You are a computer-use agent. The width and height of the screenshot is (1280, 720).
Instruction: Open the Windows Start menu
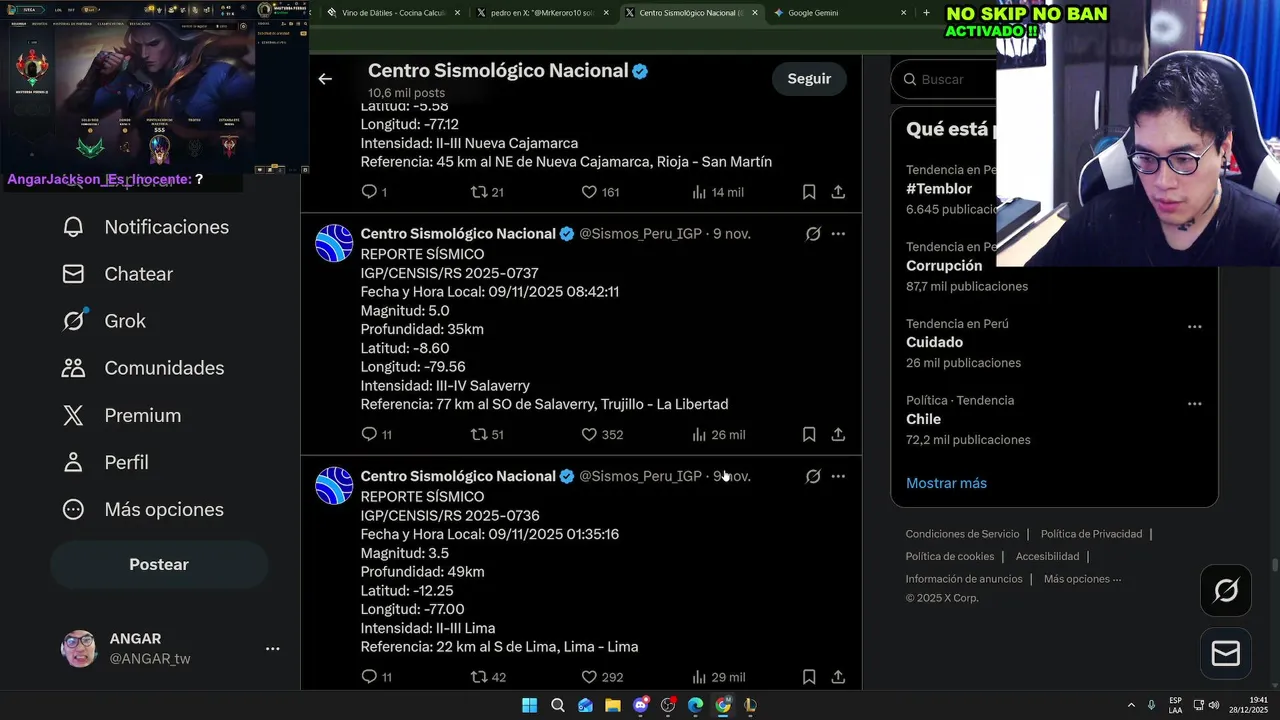click(x=529, y=705)
